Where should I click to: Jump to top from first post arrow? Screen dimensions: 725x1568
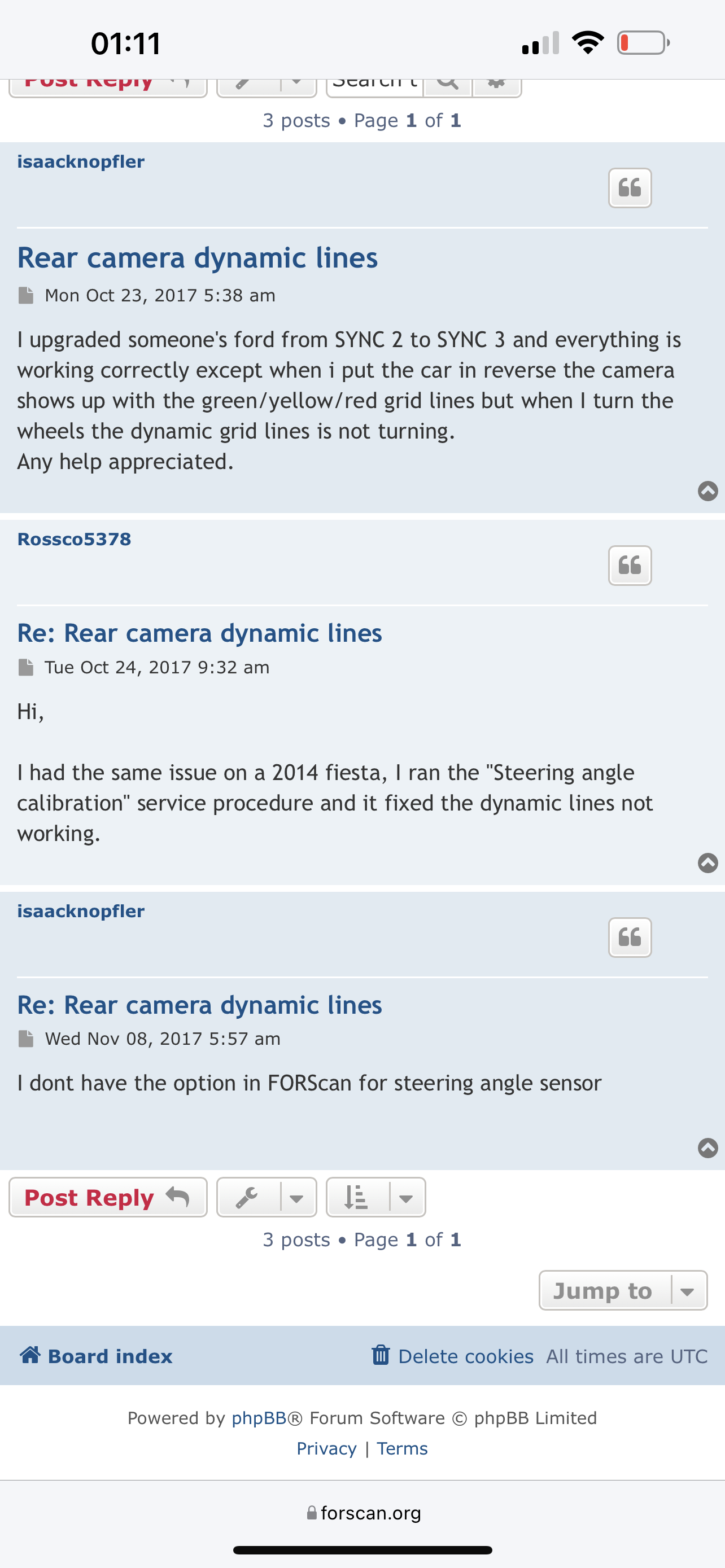pos(707,490)
